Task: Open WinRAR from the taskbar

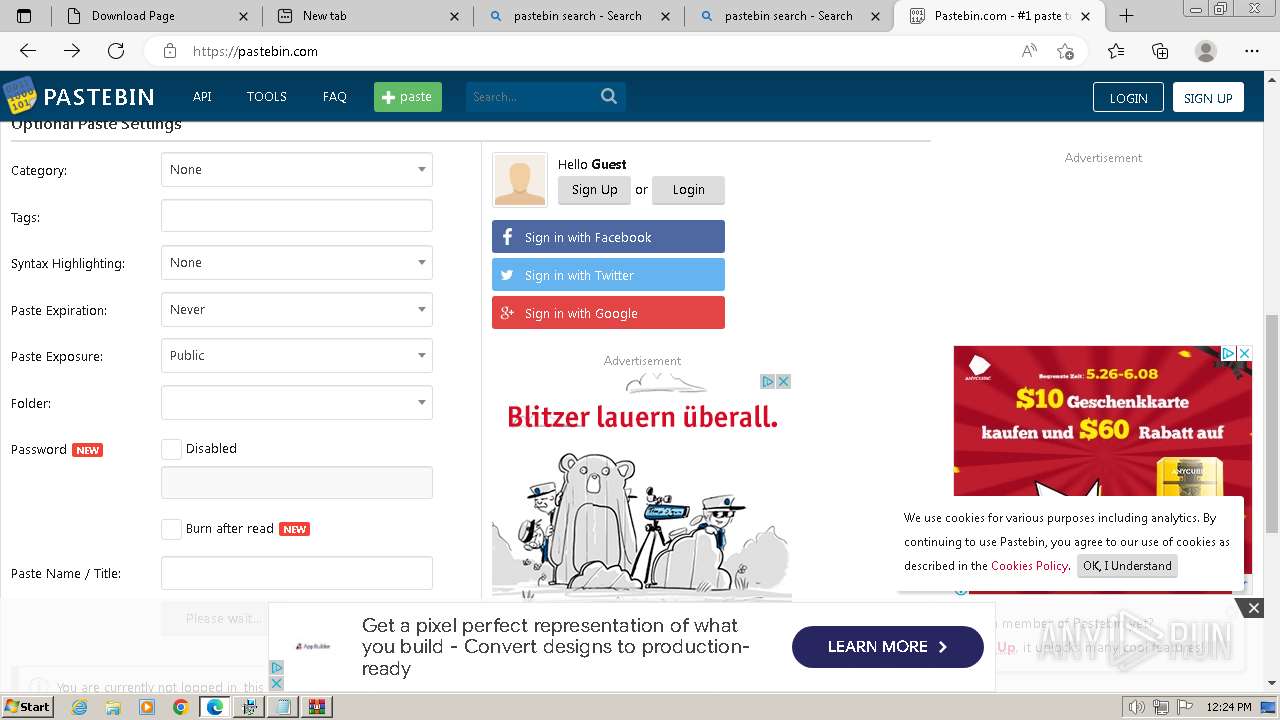Action: click(317, 707)
